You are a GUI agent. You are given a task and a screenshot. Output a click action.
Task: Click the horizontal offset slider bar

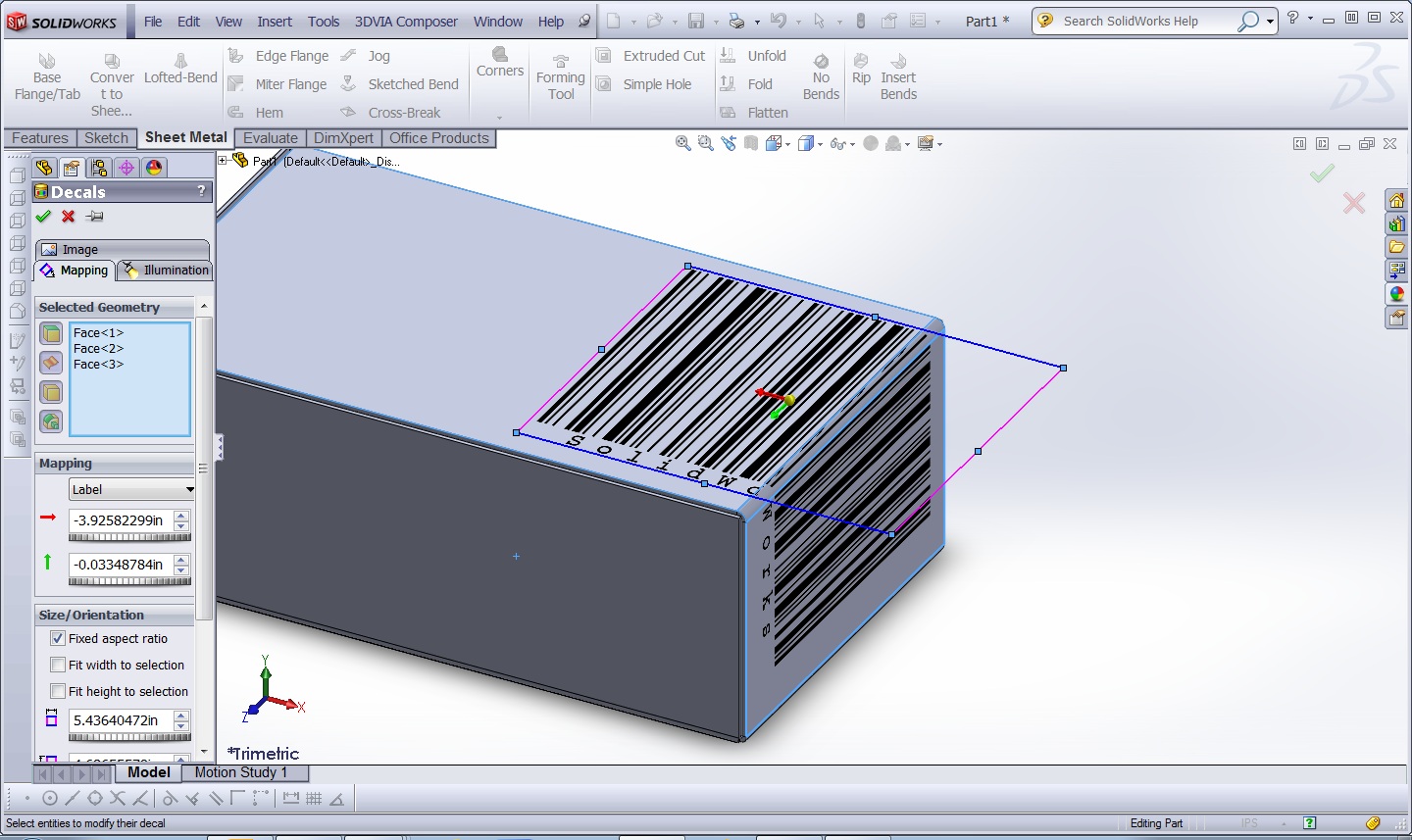[x=129, y=537]
